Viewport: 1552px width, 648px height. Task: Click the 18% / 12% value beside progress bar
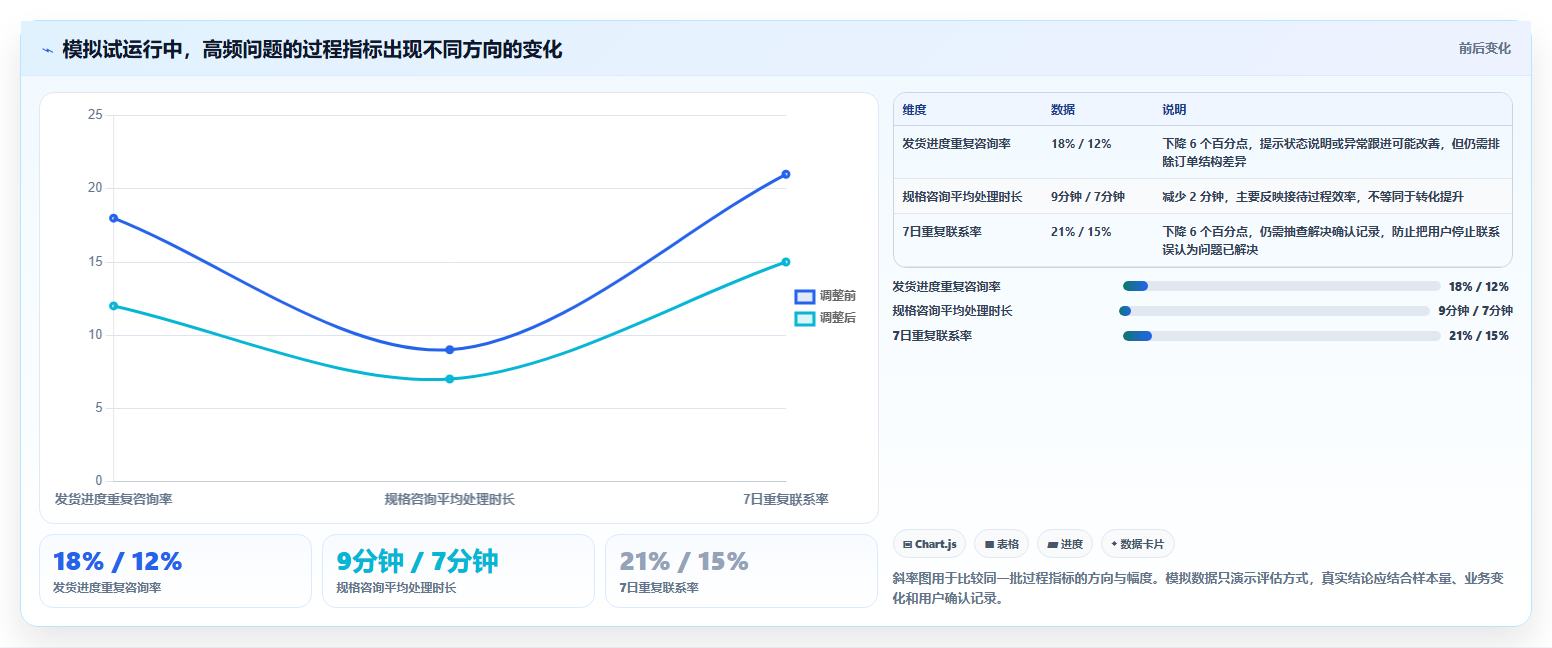[1478, 287]
